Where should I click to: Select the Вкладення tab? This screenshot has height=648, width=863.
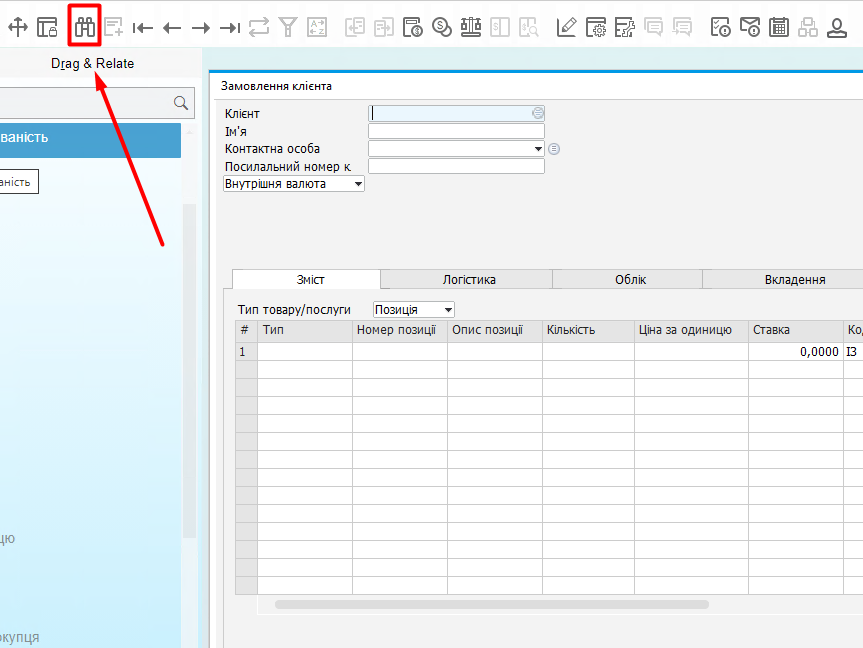point(794,280)
